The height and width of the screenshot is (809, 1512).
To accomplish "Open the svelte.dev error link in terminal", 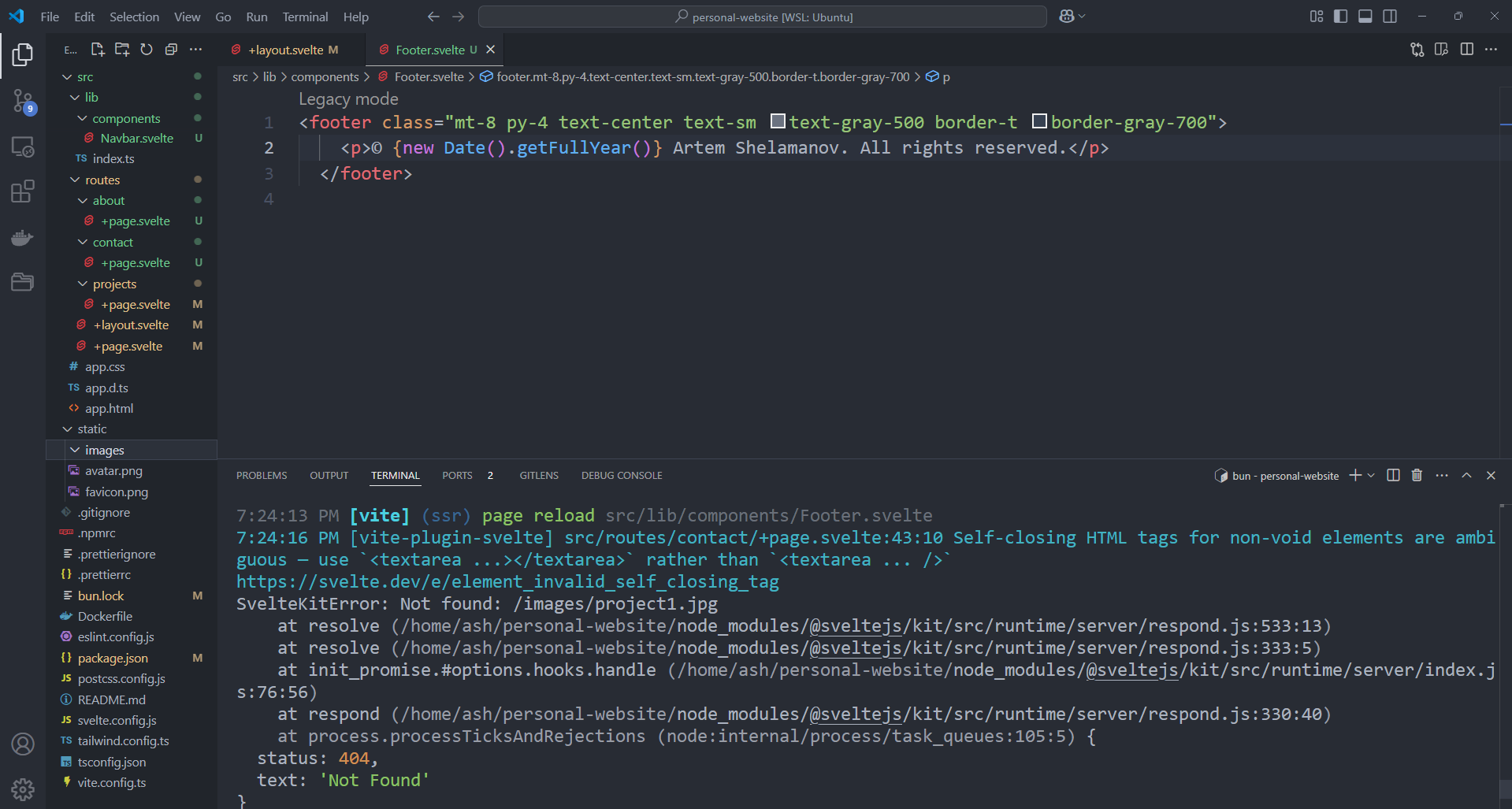I will coord(507,581).
